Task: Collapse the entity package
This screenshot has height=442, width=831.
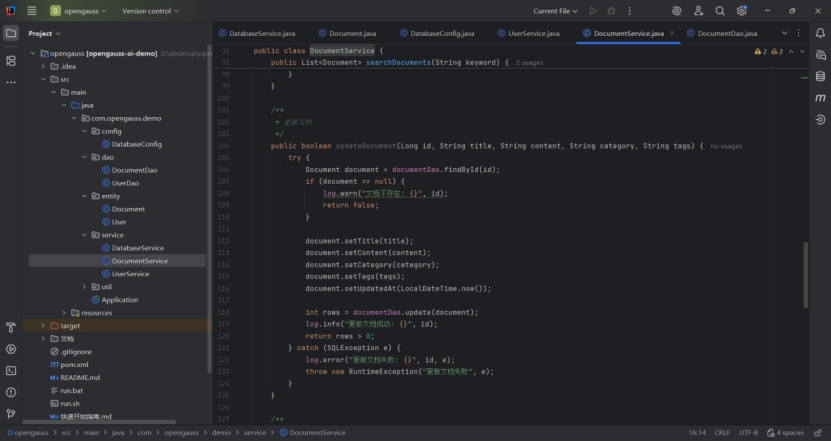Action: point(84,196)
